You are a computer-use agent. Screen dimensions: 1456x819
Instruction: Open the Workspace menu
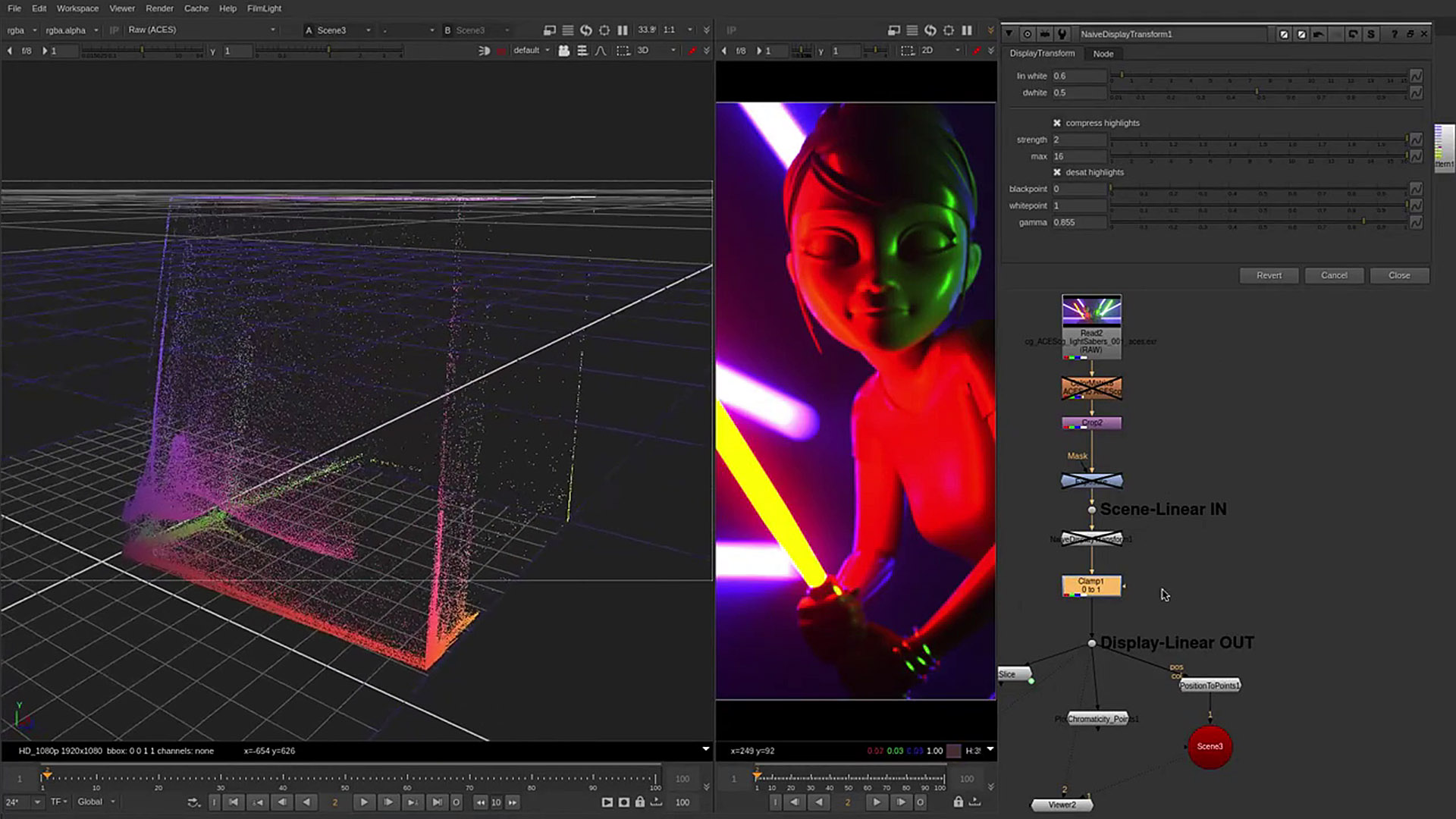click(x=77, y=8)
